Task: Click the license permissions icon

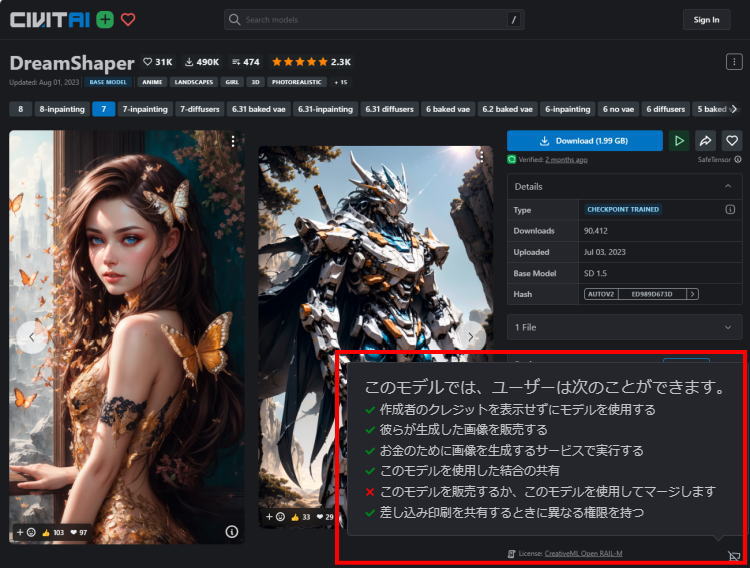Action: (x=733, y=556)
